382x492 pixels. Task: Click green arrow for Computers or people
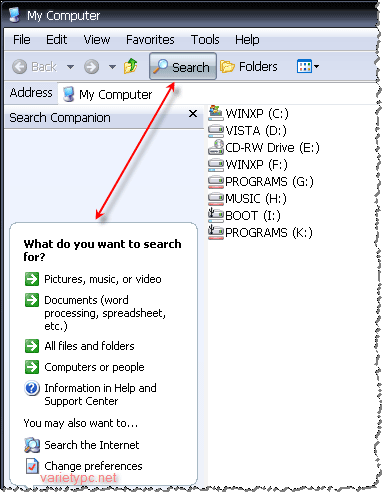pyautogui.click(x=32, y=367)
